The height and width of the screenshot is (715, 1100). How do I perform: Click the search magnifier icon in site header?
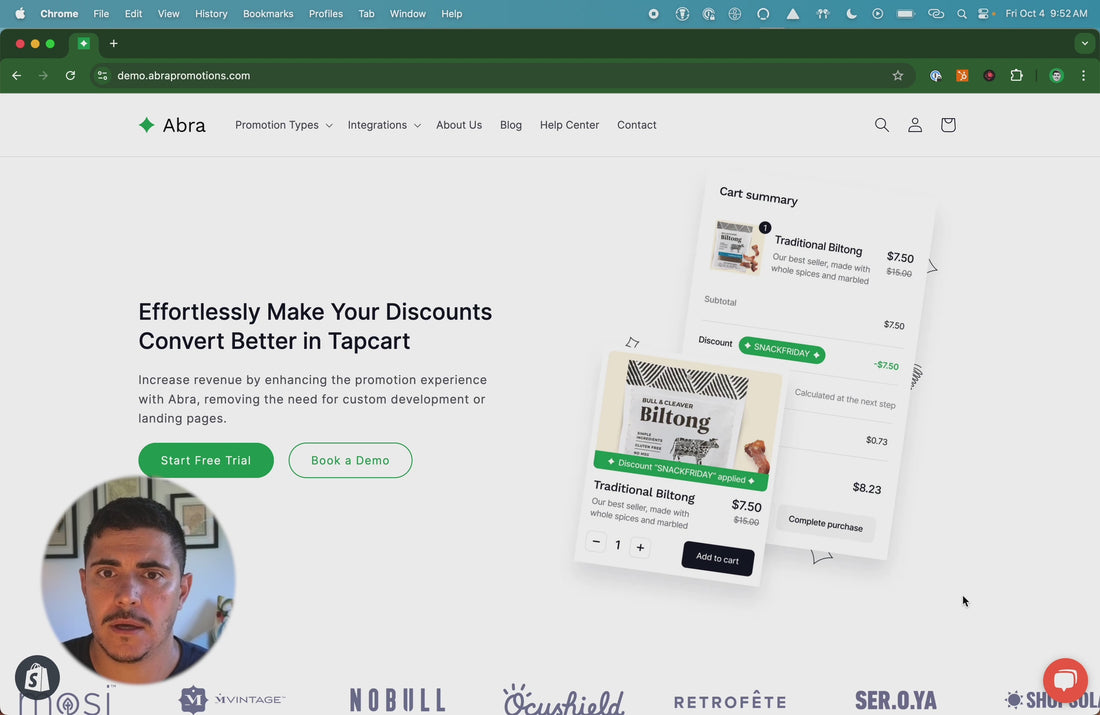click(881, 125)
